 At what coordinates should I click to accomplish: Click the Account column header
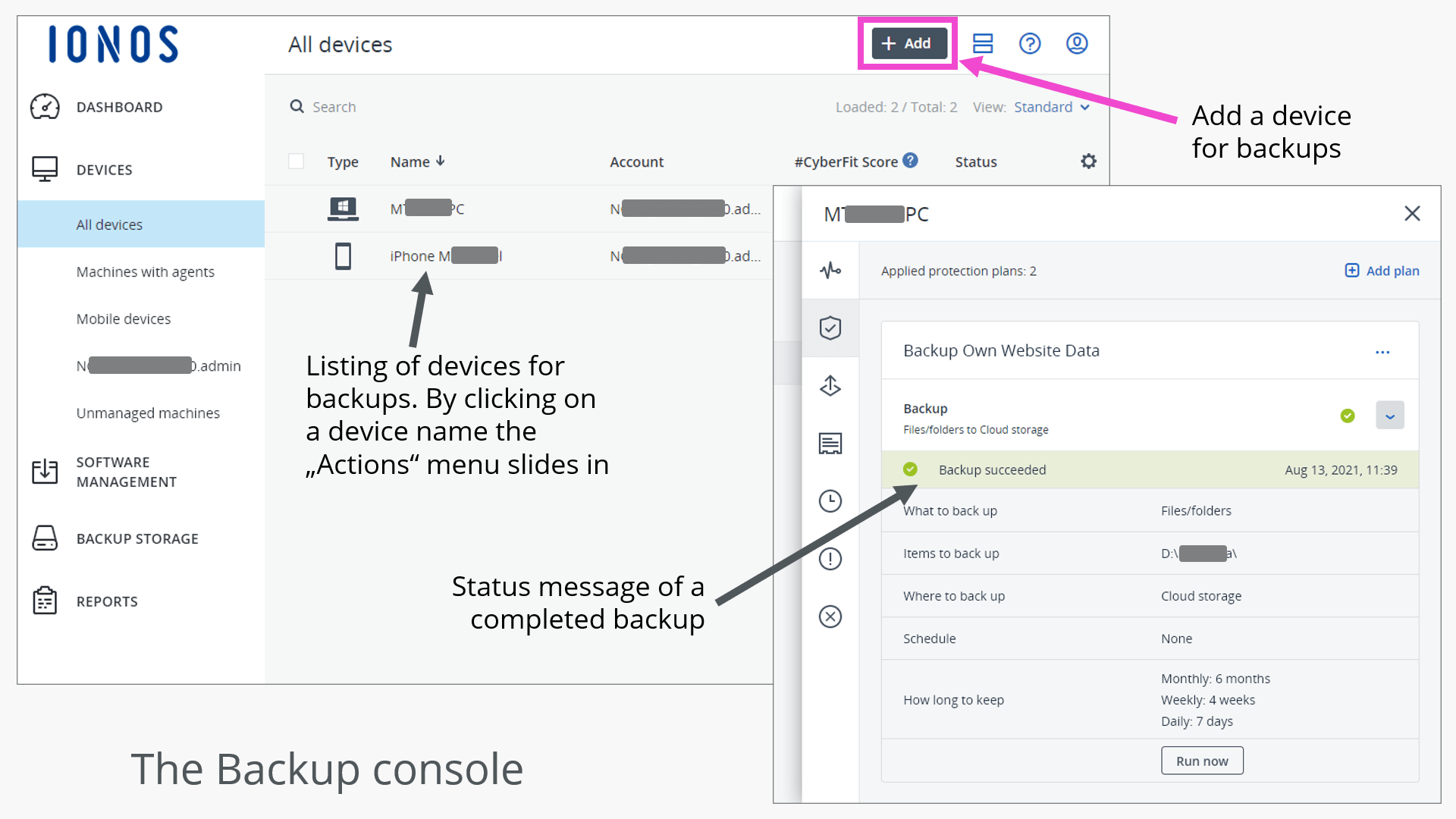(637, 162)
